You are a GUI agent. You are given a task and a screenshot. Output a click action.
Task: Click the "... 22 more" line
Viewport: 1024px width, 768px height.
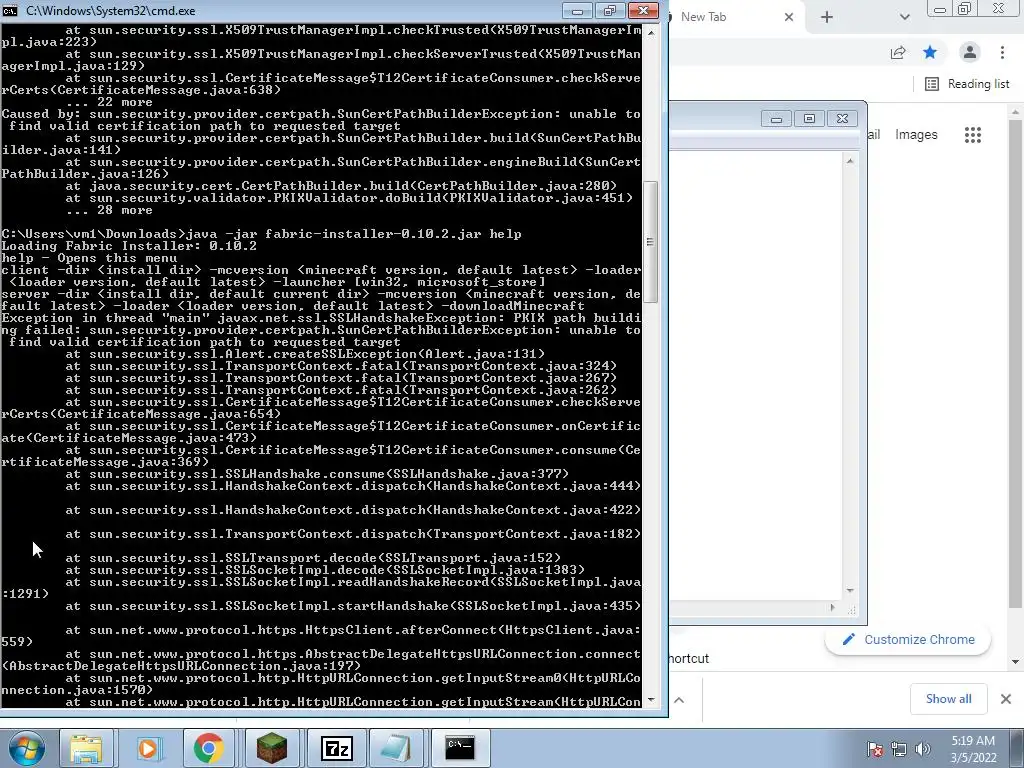(x=108, y=102)
